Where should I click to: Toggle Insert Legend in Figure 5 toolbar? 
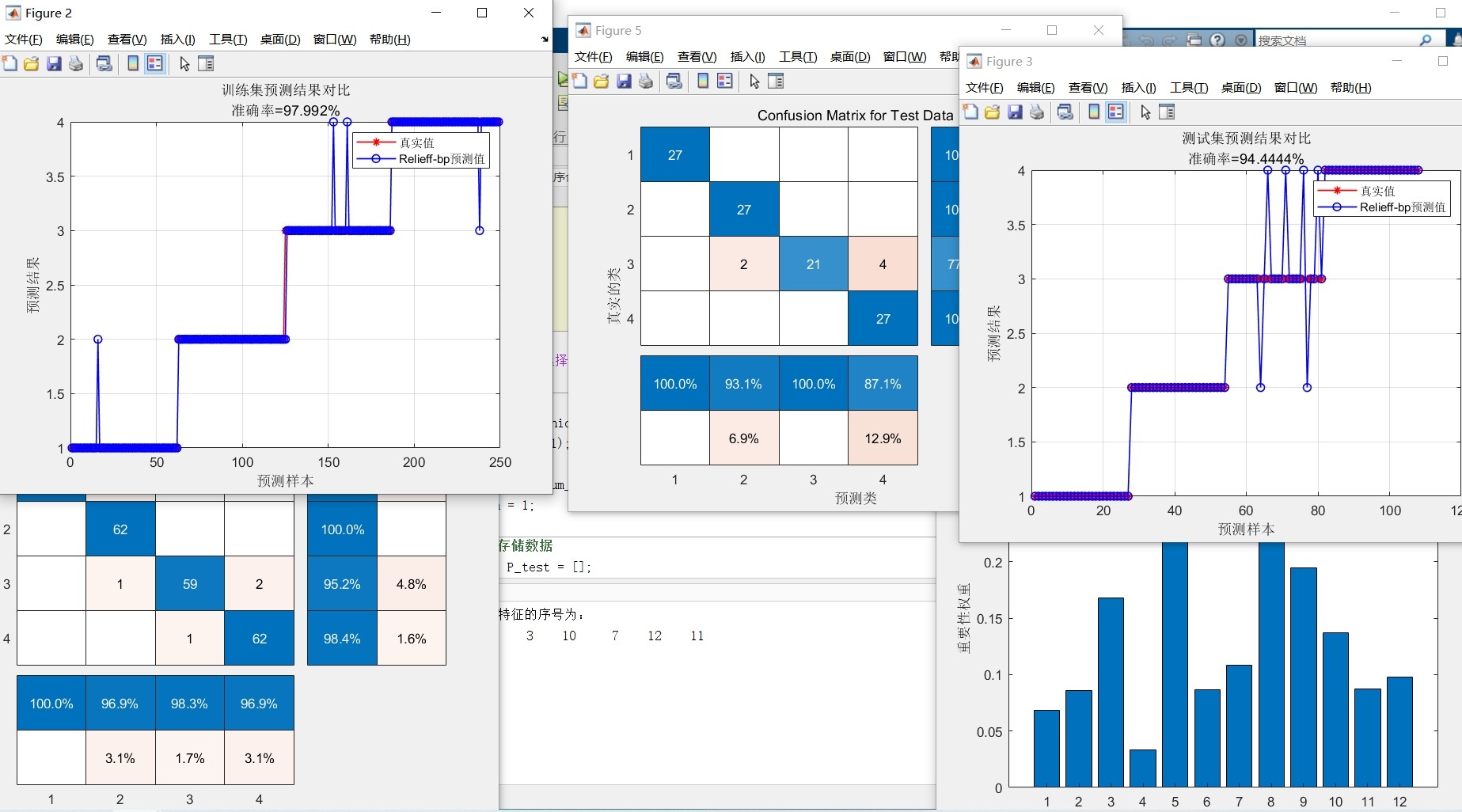(x=725, y=82)
